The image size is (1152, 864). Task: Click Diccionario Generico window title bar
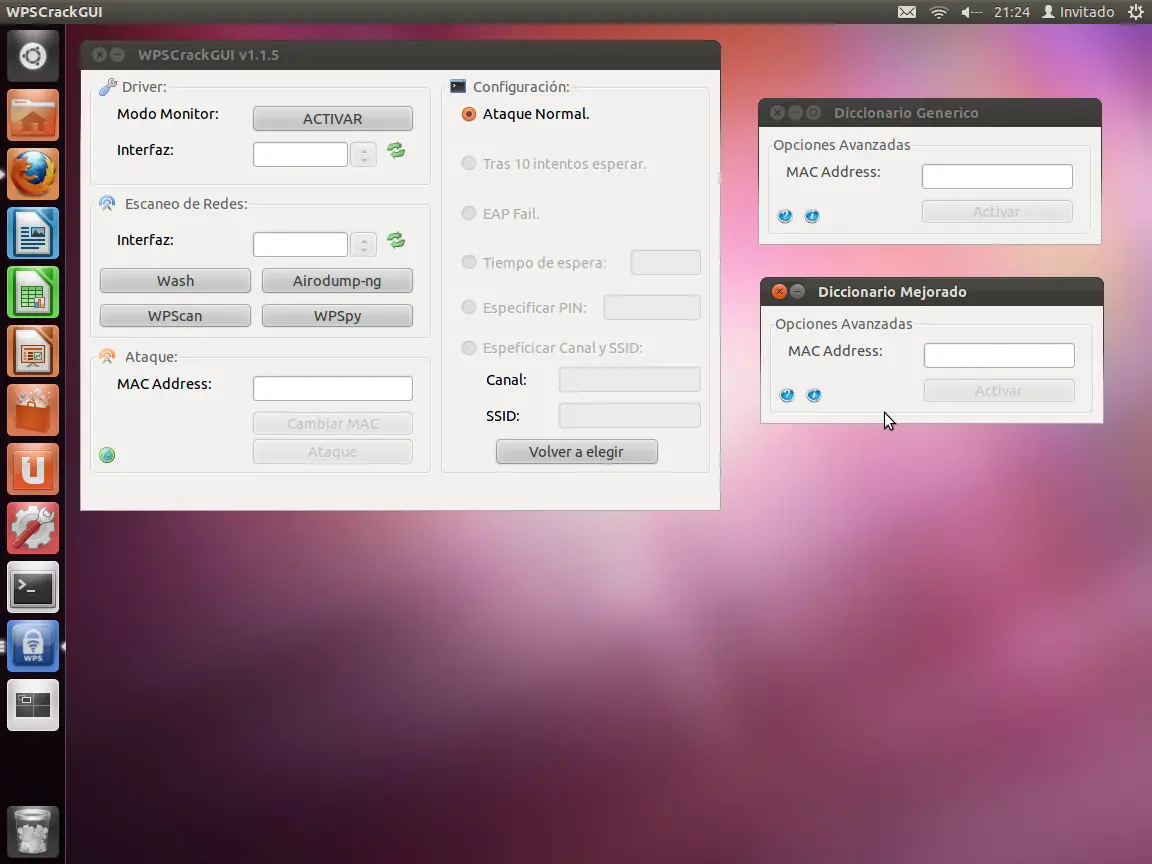[x=930, y=112]
